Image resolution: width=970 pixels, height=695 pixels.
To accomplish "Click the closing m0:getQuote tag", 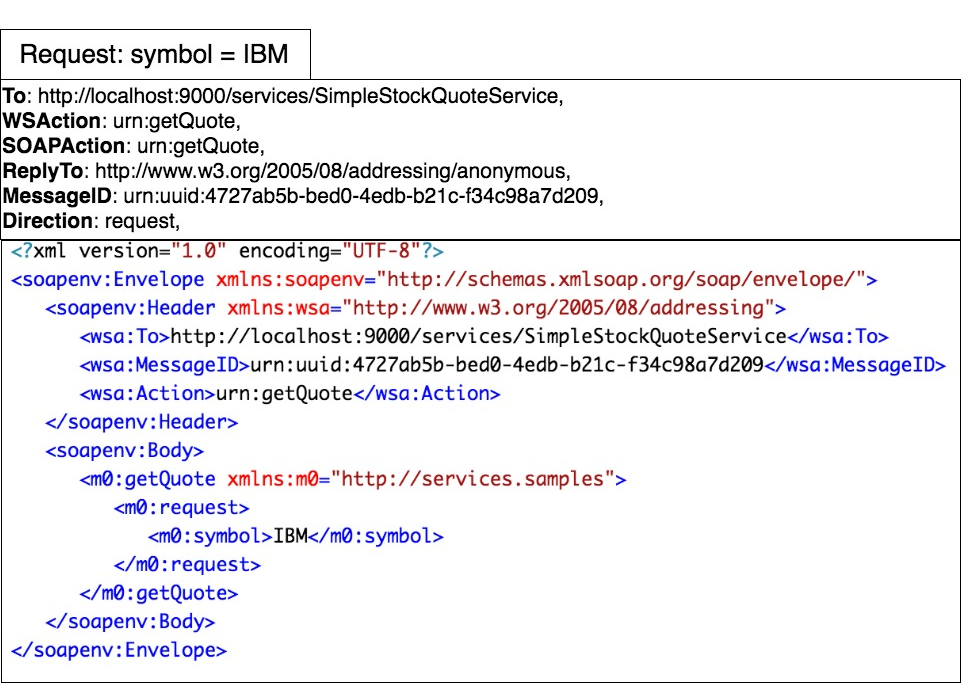I will point(158,594).
